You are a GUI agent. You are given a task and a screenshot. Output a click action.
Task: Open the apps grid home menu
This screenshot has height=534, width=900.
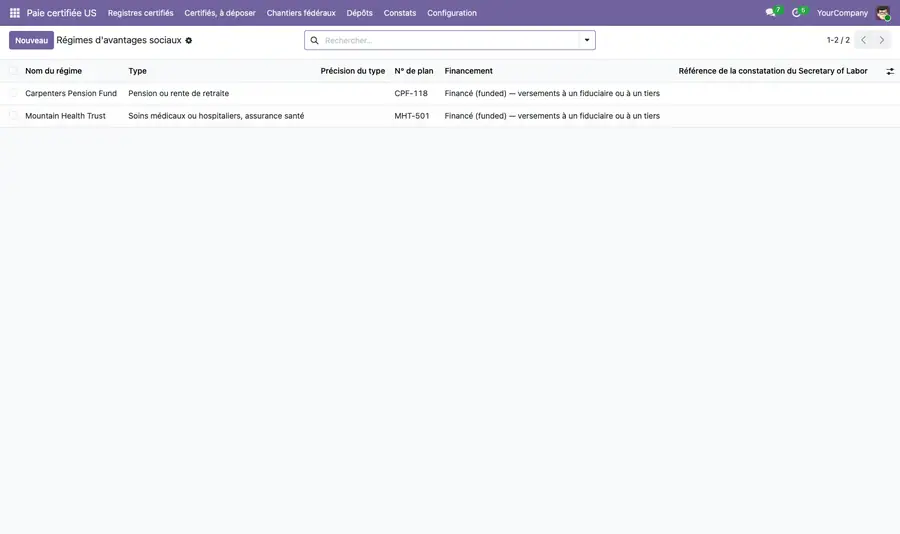[x=15, y=13]
